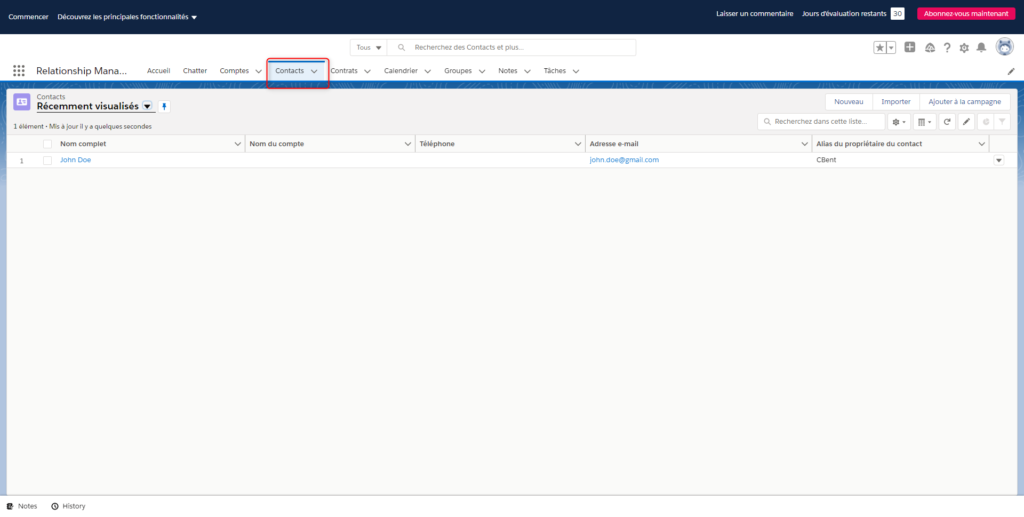Image resolution: width=1024 pixels, height=517 pixels.
Task: Open the list view picker dropdown
Action: (147, 106)
